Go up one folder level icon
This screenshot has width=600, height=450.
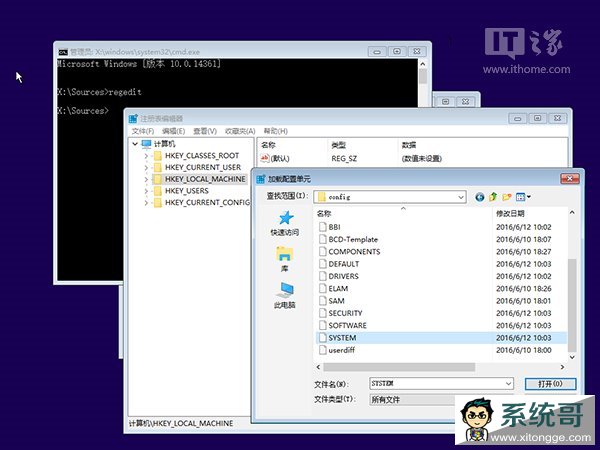point(493,197)
